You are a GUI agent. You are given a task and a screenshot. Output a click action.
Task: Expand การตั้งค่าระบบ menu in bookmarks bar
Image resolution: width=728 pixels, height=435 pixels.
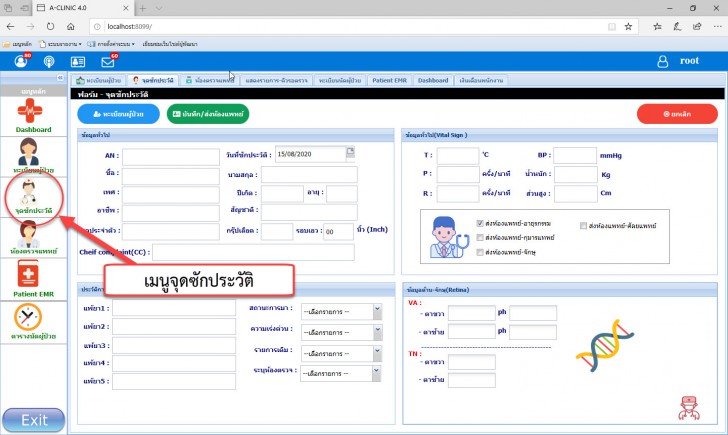tap(111, 44)
